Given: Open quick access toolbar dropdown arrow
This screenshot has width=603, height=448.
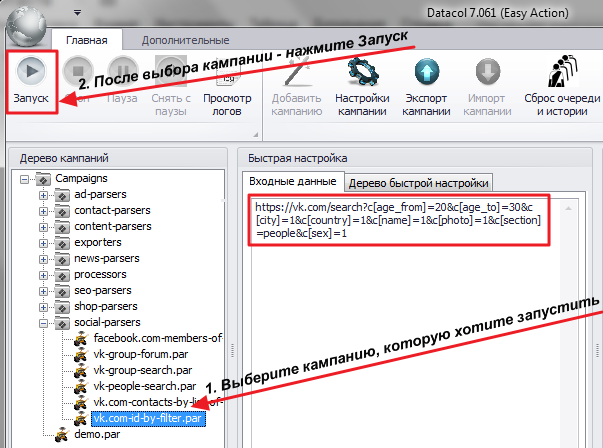Looking at the screenshot, I should (77, 13).
